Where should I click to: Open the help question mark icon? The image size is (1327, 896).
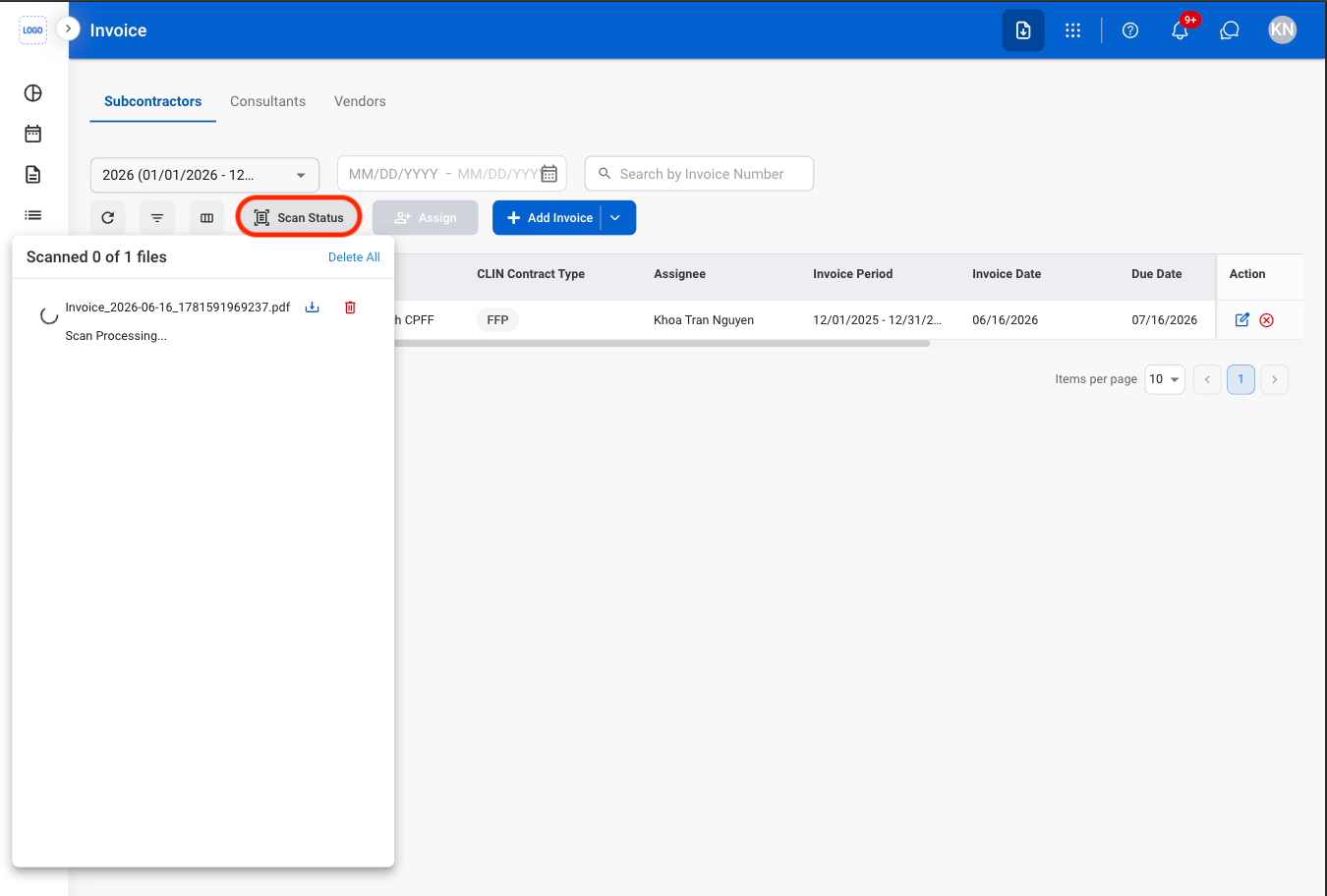point(1130,30)
